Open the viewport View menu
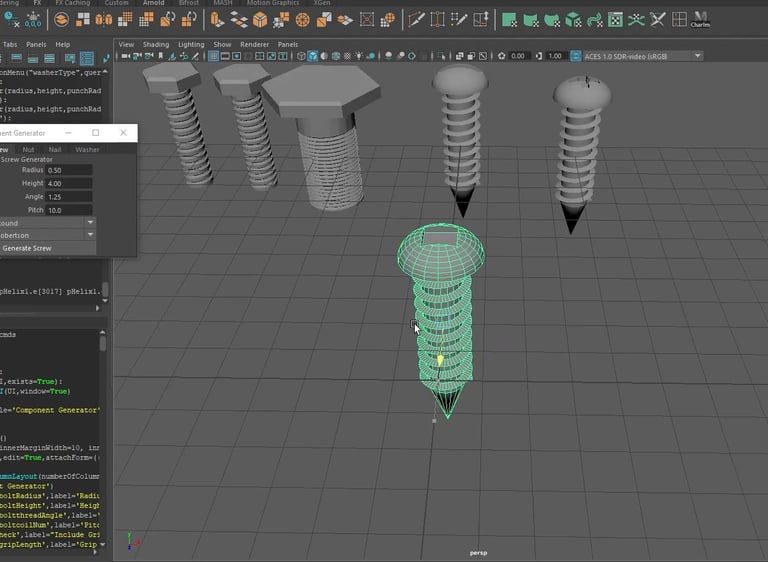 (126, 44)
